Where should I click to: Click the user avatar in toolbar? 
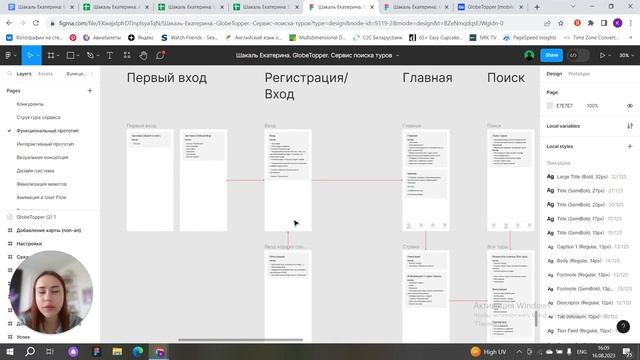[x=529, y=55]
